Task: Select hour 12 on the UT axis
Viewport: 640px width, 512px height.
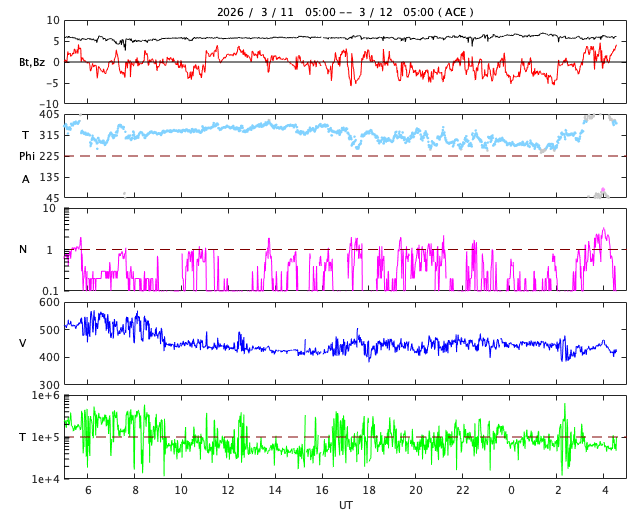Action: pyautogui.click(x=228, y=490)
